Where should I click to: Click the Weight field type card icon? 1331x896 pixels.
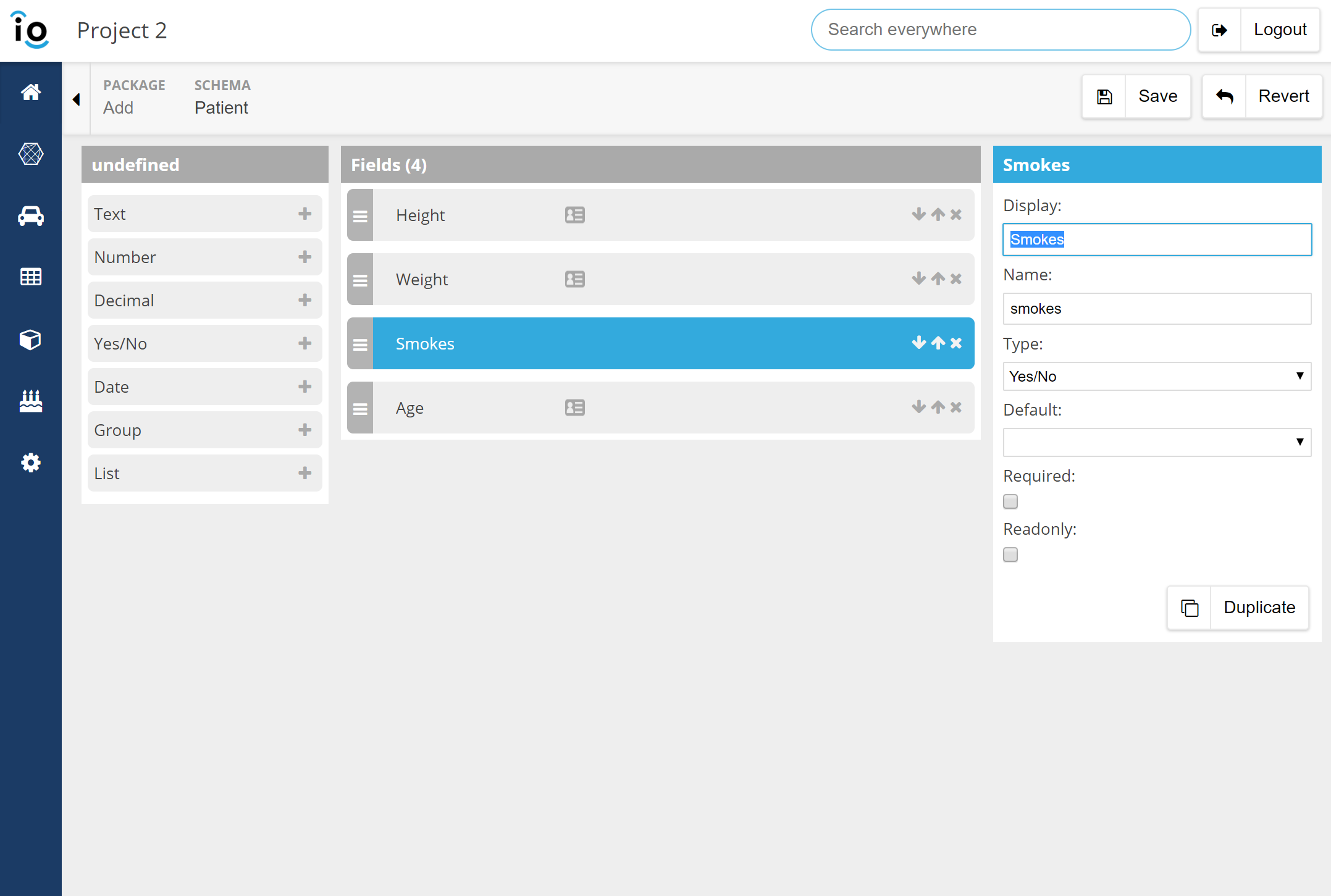575,279
